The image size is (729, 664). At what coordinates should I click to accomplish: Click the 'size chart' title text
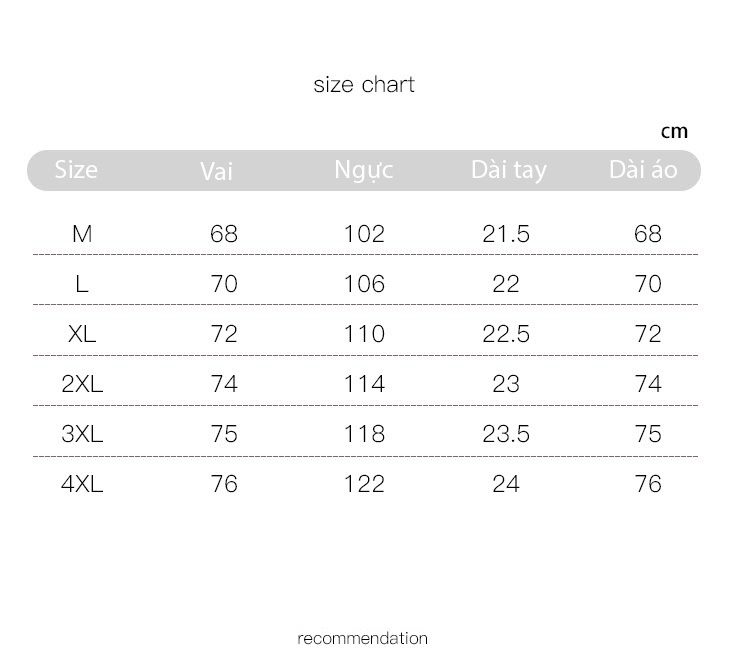click(x=364, y=85)
